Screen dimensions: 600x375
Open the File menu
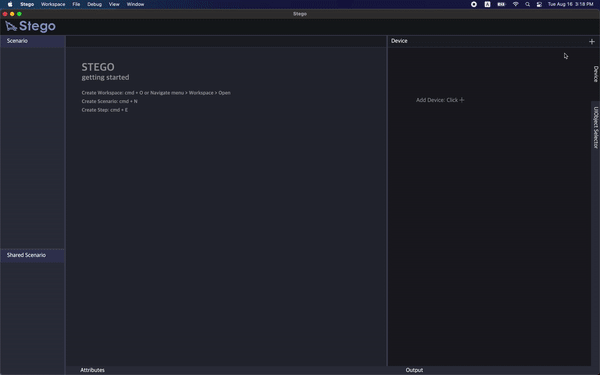(76, 4)
